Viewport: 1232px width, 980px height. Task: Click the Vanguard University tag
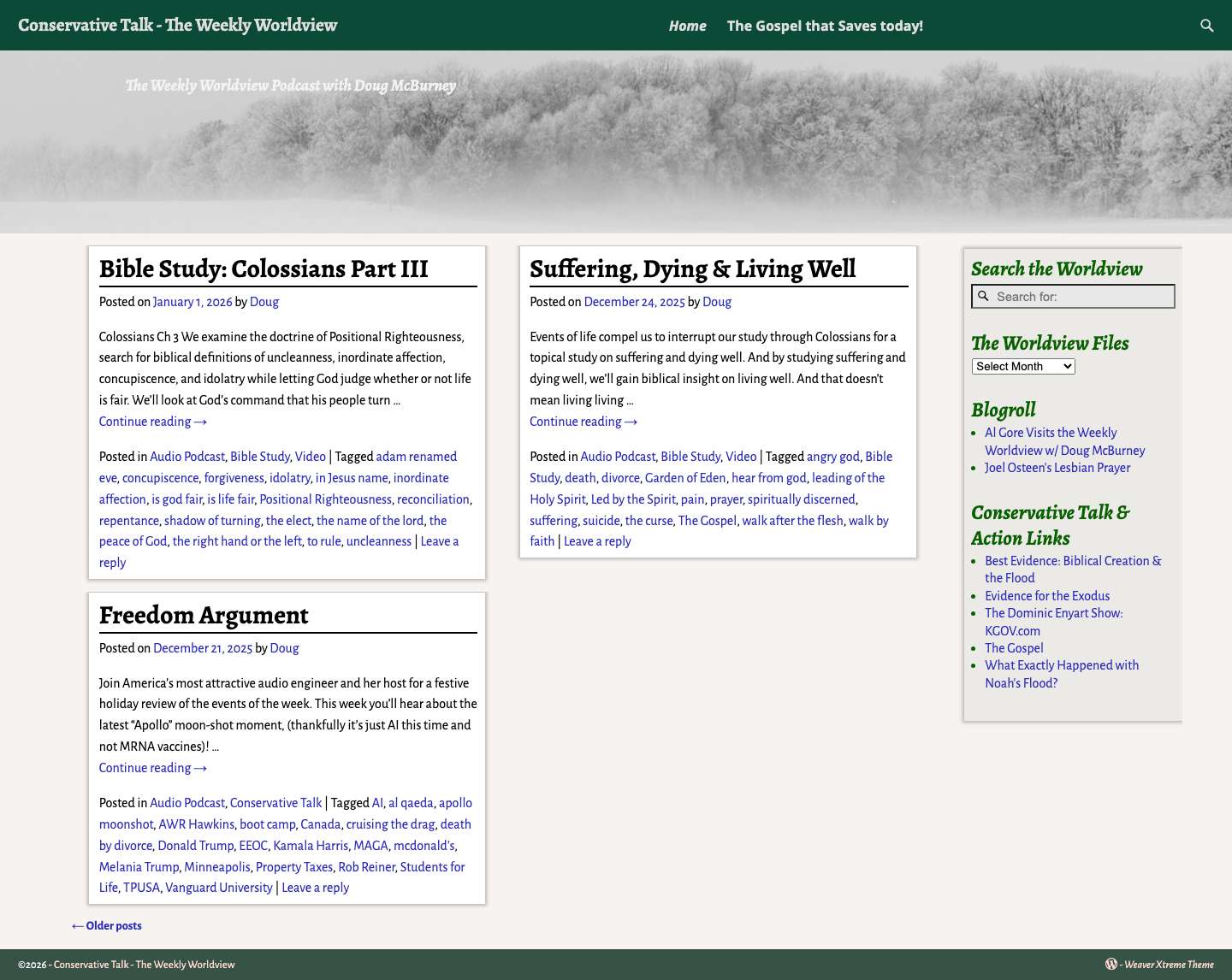[x=219, y=888]
